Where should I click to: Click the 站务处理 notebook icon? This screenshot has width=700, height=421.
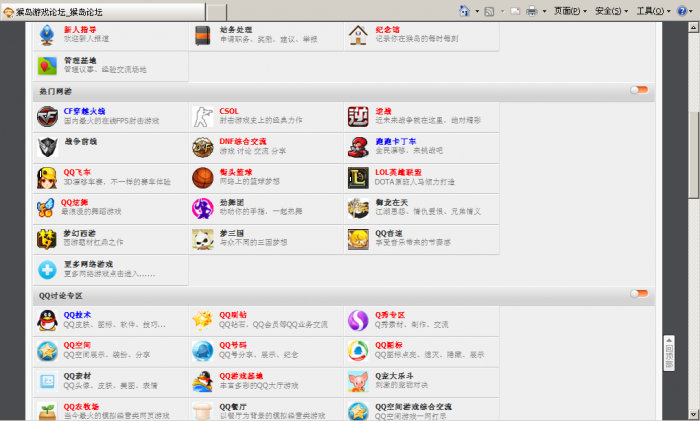[203, 35]
